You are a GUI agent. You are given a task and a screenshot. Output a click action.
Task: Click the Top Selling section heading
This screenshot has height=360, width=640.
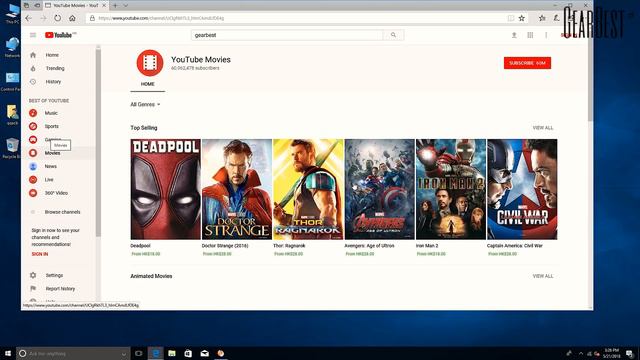[x=144, y=128]
